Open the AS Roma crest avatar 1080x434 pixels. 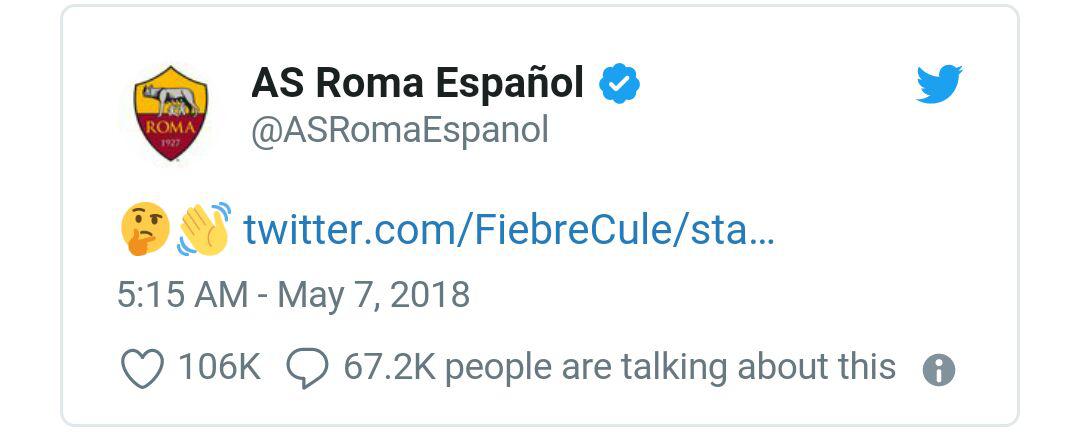click(170, 113)
